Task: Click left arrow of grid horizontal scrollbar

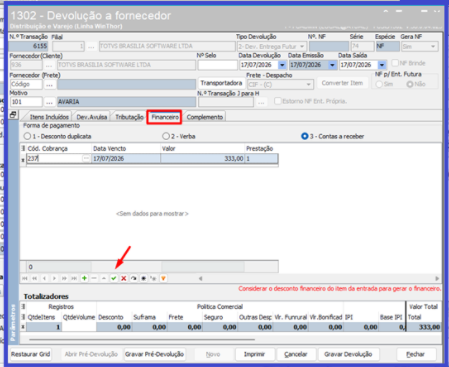Action: click(x=201, y=278)
